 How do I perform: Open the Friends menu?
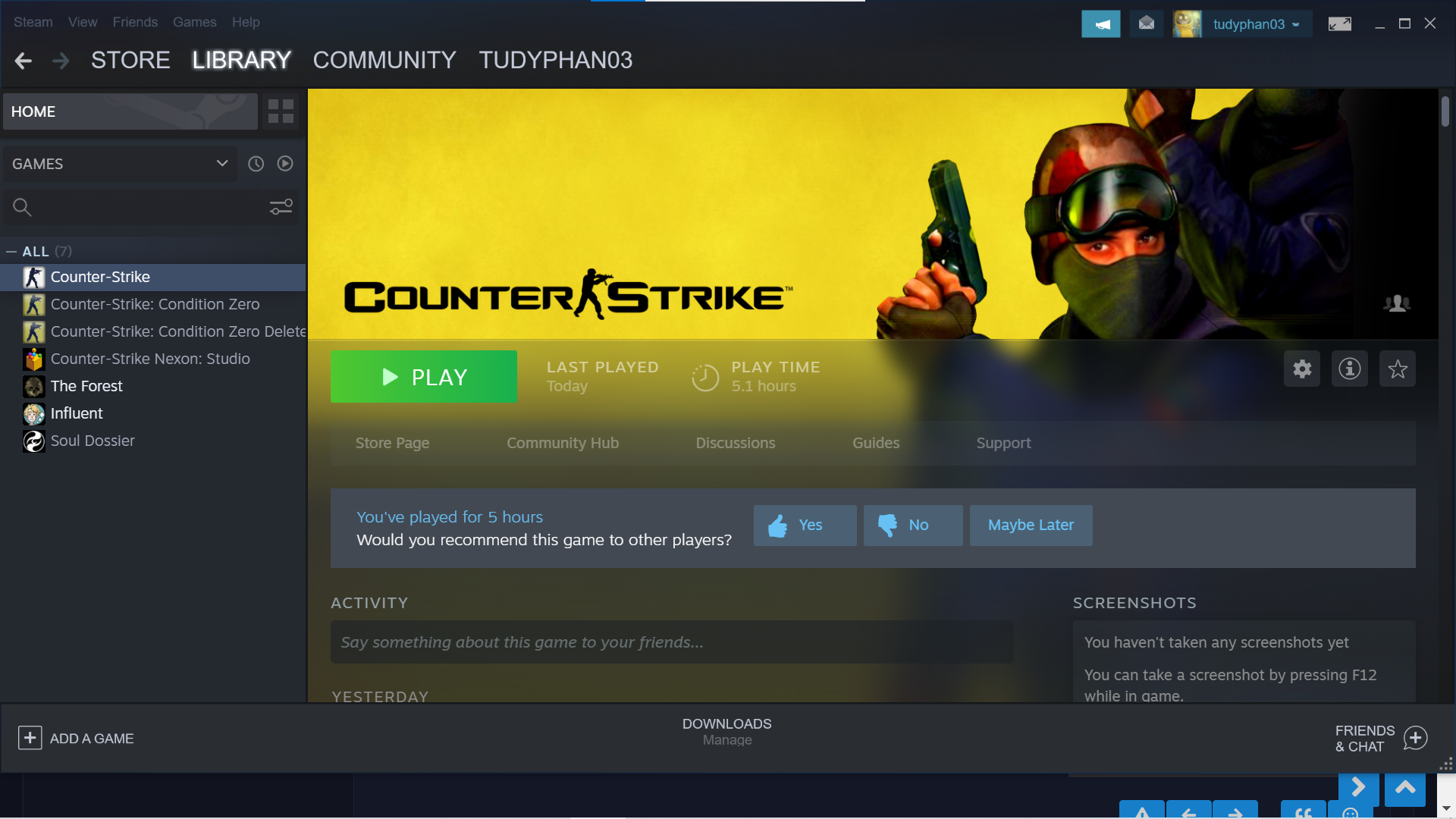(135, 22)
